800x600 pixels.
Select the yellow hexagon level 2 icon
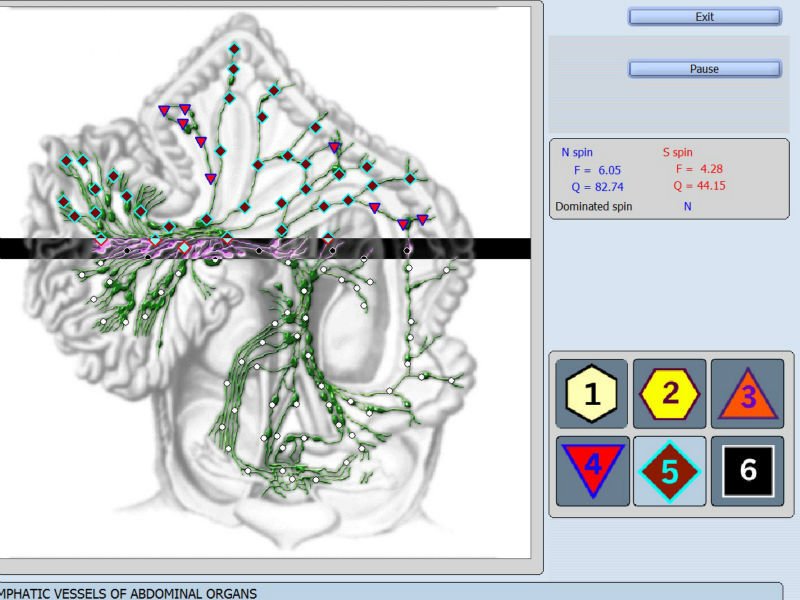pyautogui.click(x=670, y=393)
